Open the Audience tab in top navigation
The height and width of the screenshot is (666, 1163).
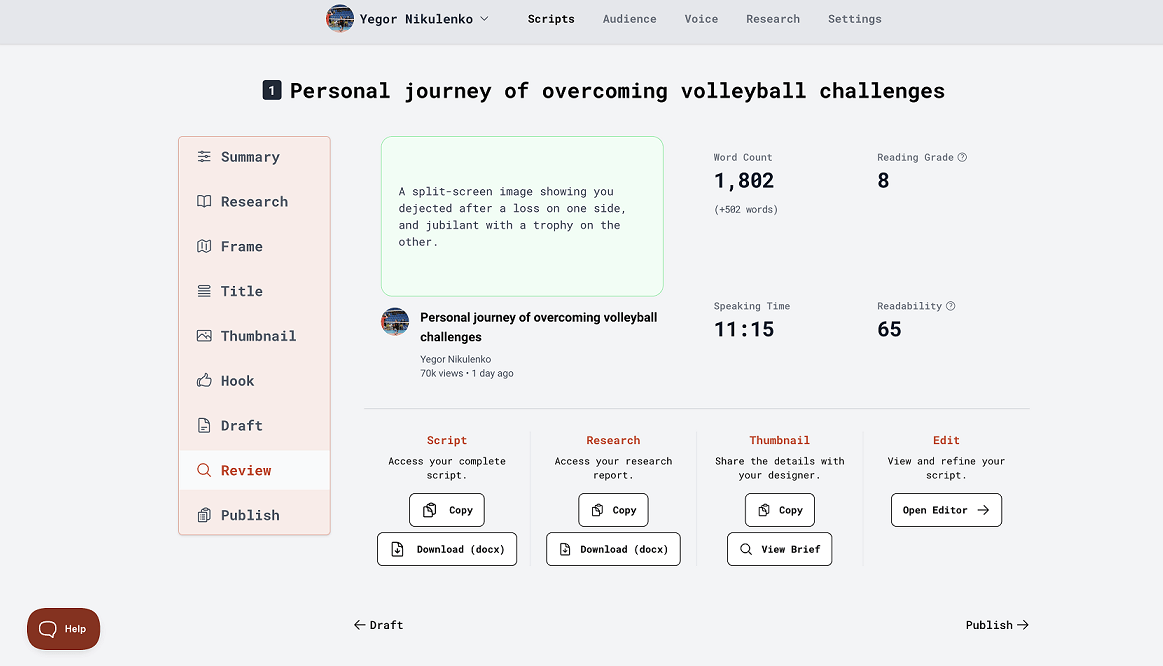[x=629, y=19]
